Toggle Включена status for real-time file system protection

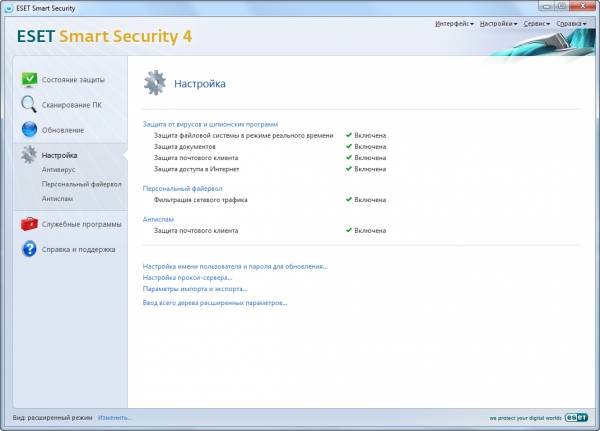coord(370,135)
